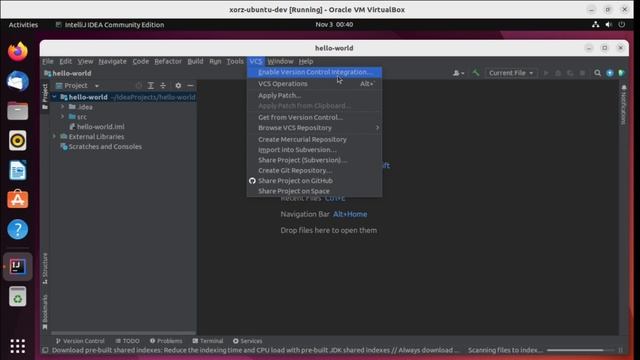Click the download pre-built shared indexes message
The image size is (640, 360).
(x=255, y=350)
